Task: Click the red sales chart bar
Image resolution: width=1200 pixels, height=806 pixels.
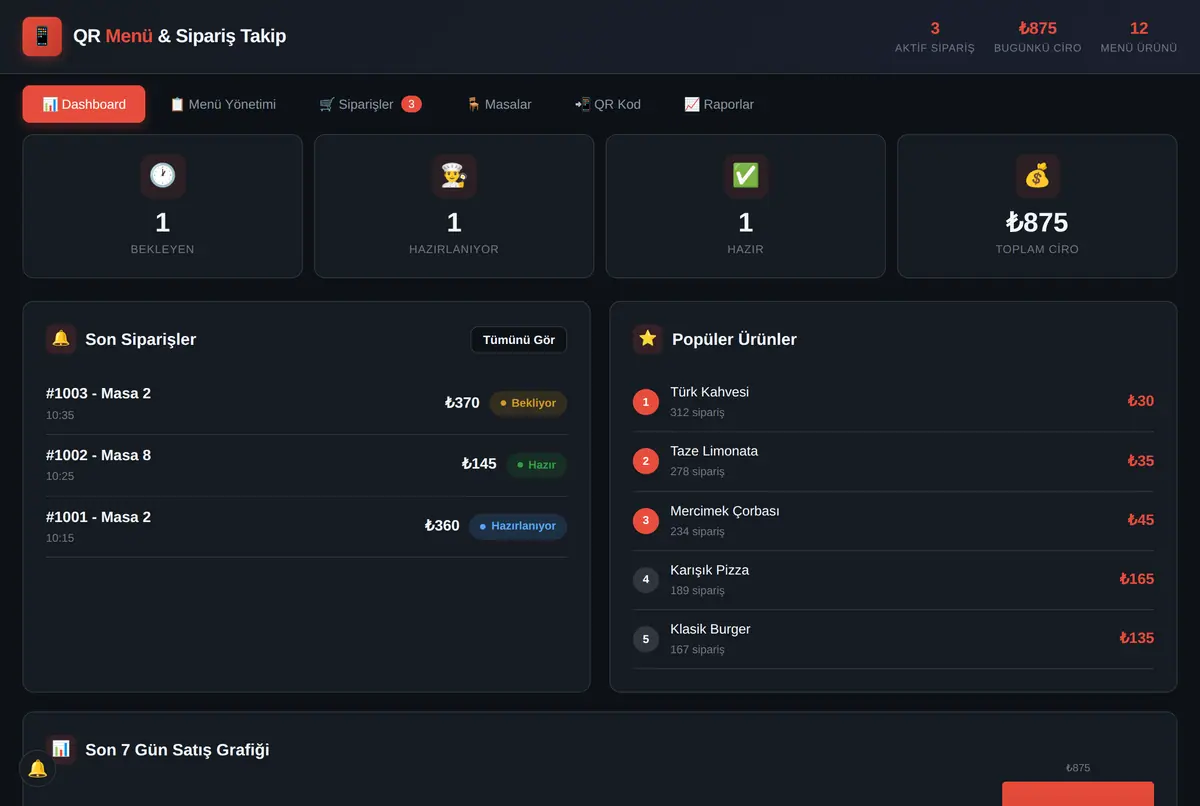Action: (x=1078, y=794)
